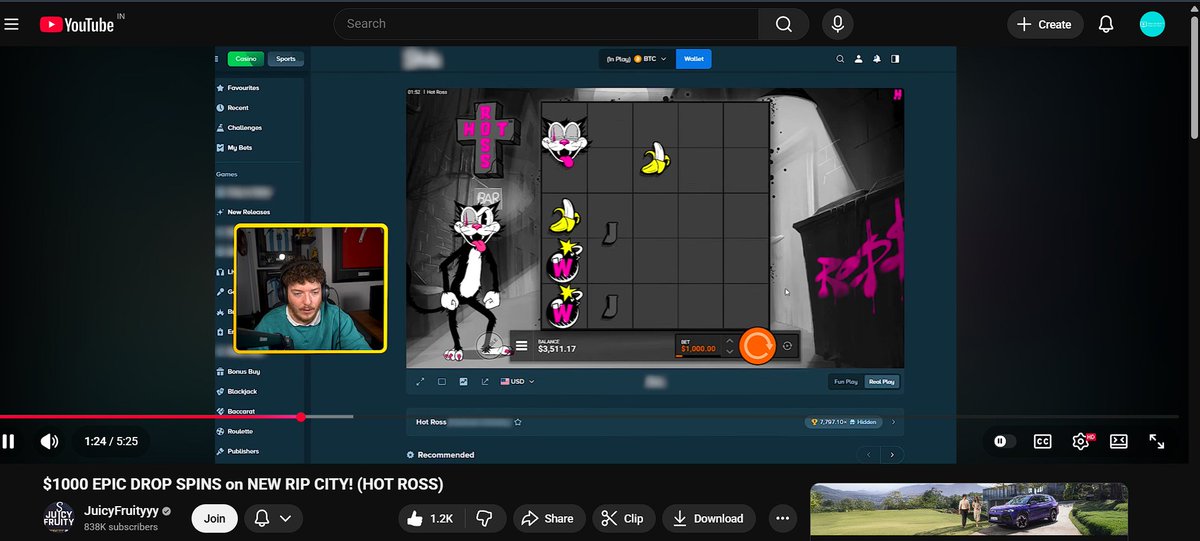This screenshot has height=541, width=1200.
Task: Select the Casino tab in the video
Action: pos(245,59)
